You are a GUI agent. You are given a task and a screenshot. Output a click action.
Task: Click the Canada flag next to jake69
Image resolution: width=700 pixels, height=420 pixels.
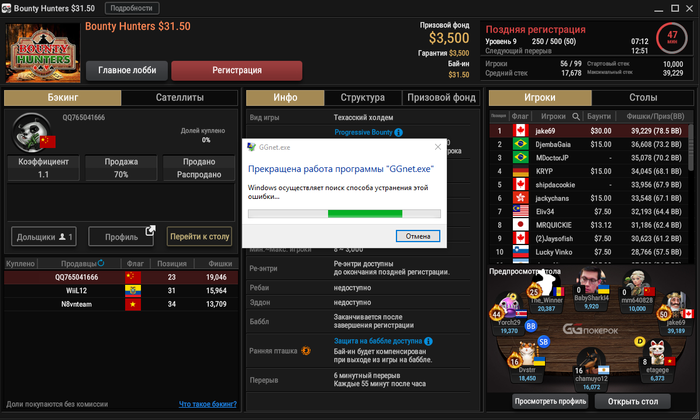pos(520,131)
